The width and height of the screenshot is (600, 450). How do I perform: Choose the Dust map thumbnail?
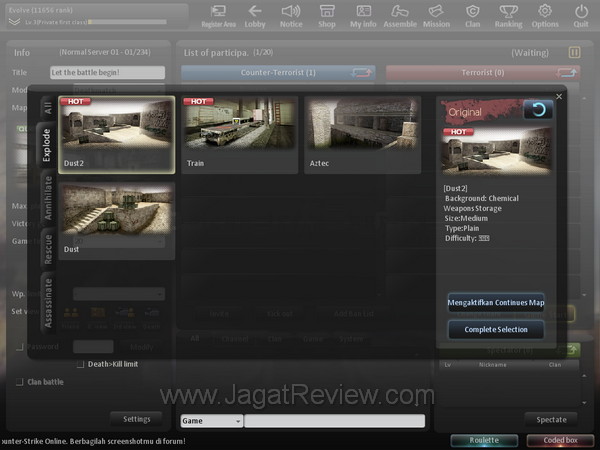pyautogui.click(x=117, y=221)
